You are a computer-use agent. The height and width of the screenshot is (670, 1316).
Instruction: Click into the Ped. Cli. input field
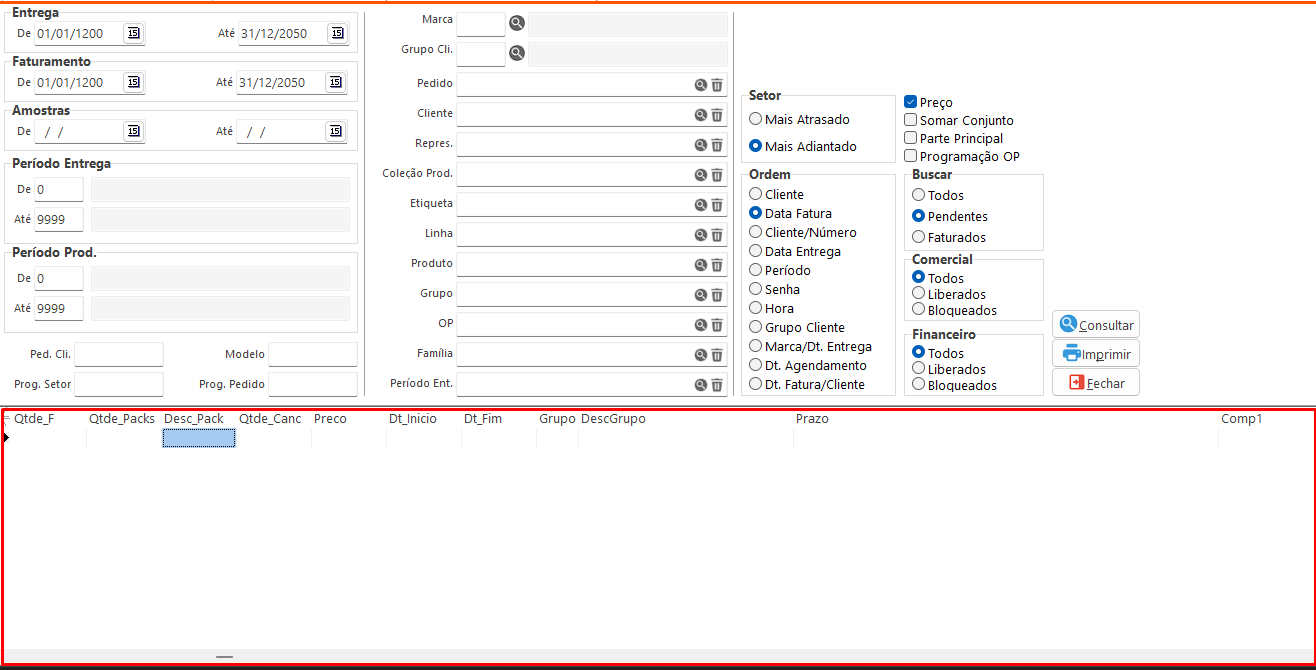(118, 354)
